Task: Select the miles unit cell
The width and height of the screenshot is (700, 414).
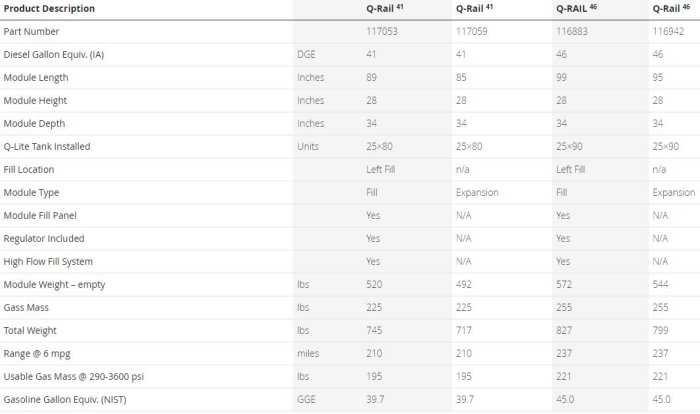Action: pyautogui.click(x=309, y=353)
